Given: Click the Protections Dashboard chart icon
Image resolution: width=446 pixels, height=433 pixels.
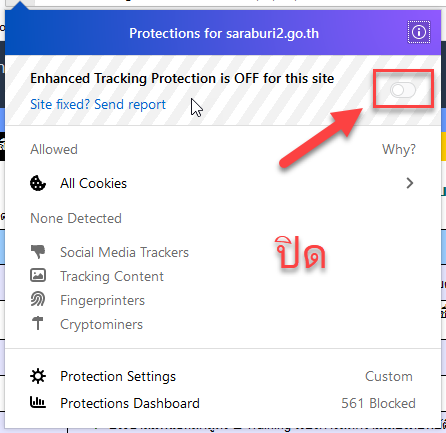Looking at the screenshot, I should [x=38, y=402].
